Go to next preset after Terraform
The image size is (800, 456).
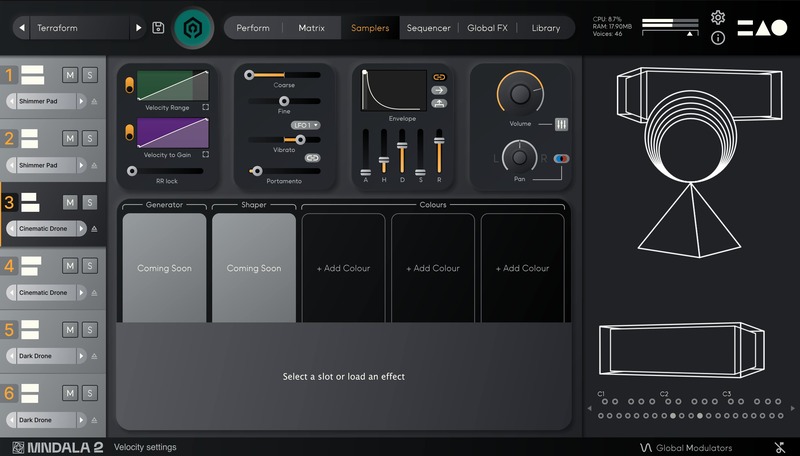coord(139,28)
